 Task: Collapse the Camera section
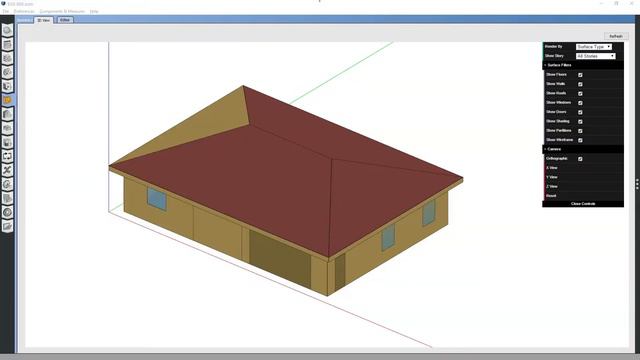(x=583, y=149)
